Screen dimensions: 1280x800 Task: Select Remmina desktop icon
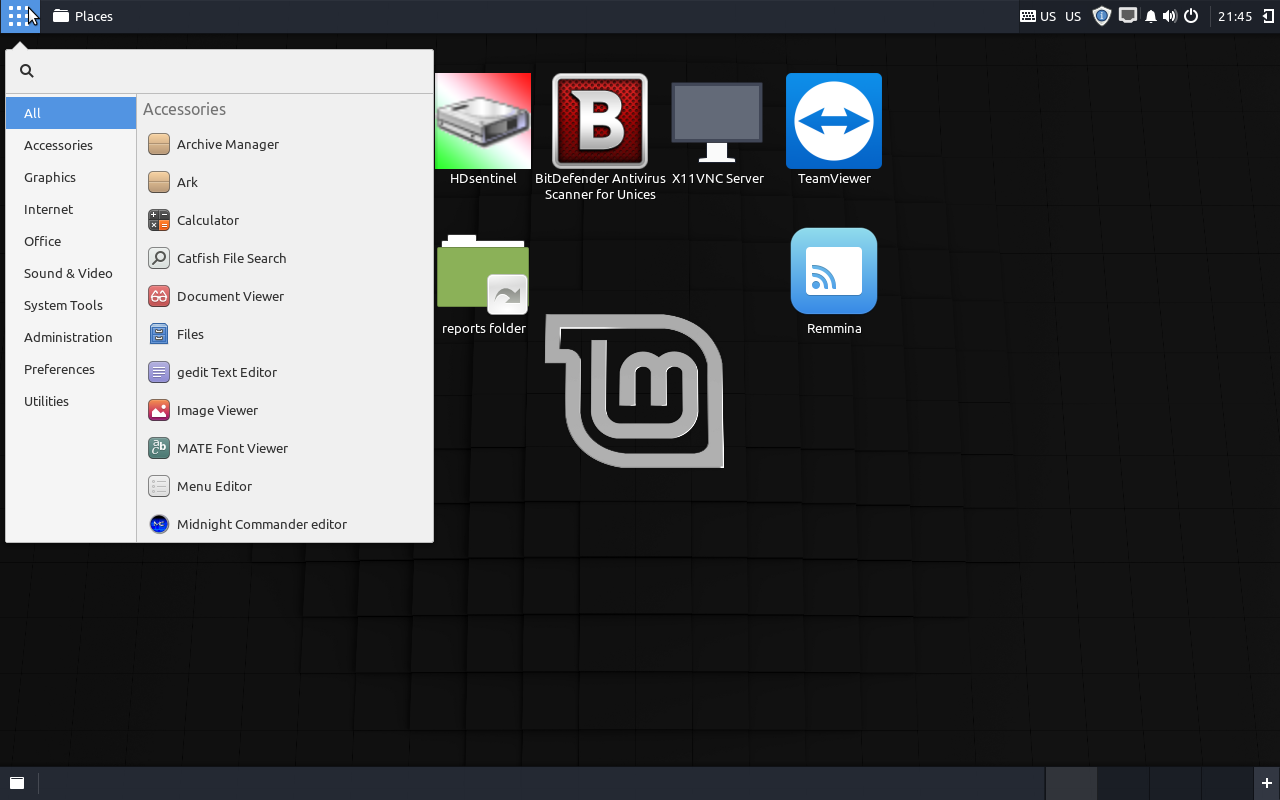point(834,282)
